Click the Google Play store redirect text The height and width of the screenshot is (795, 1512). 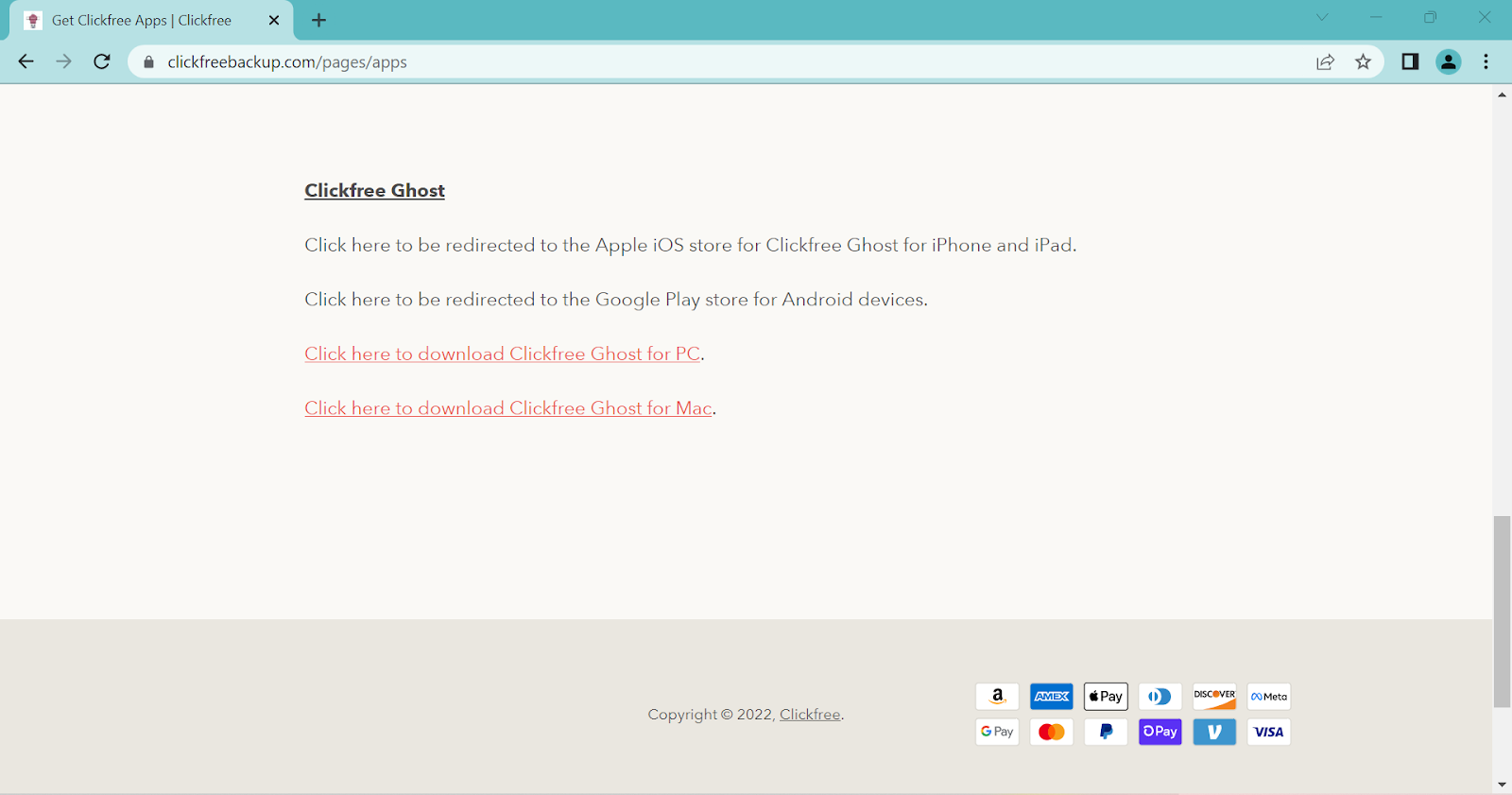tap(616, 300)
